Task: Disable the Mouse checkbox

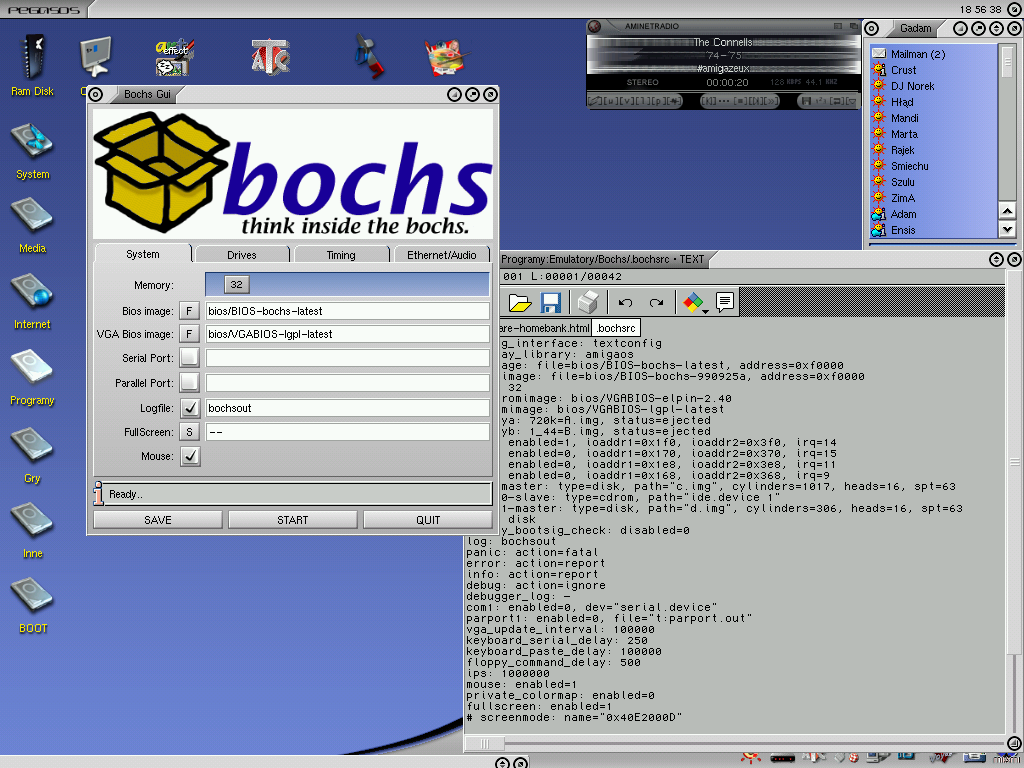Action: coord(190,456)
